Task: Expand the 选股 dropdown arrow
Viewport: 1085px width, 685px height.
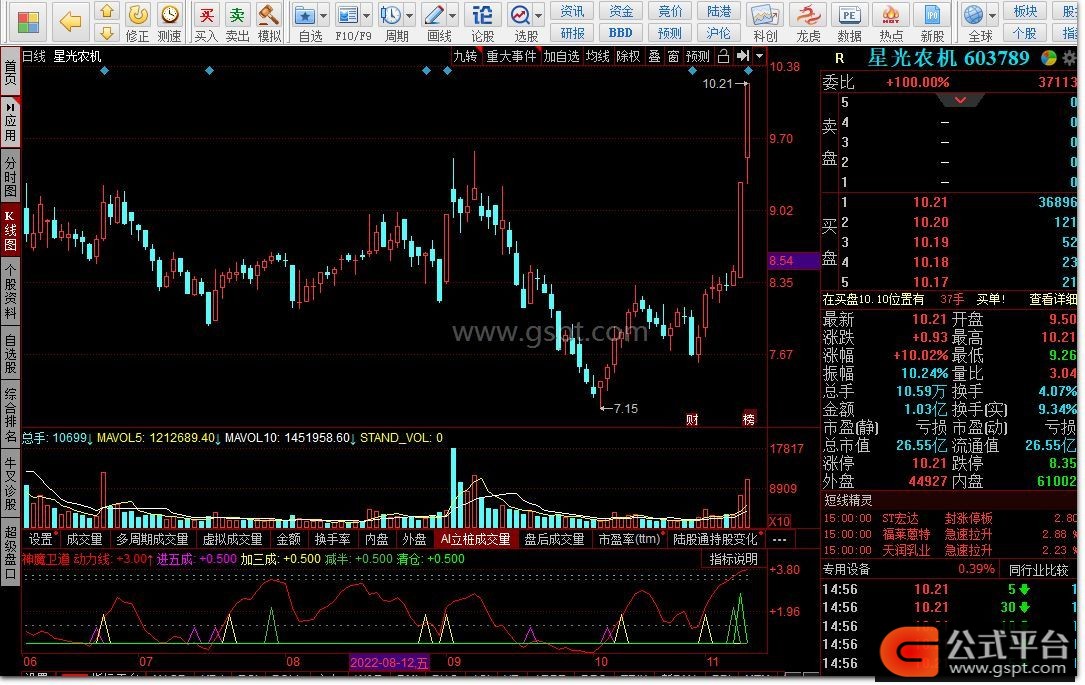Action: [x=538, y=15]
